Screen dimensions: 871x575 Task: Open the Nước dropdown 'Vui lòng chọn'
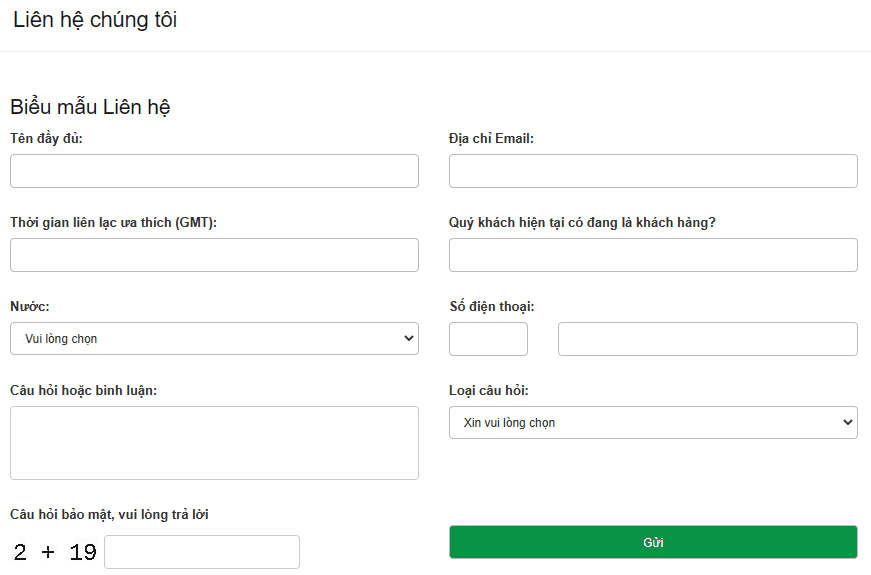point(214,338)
